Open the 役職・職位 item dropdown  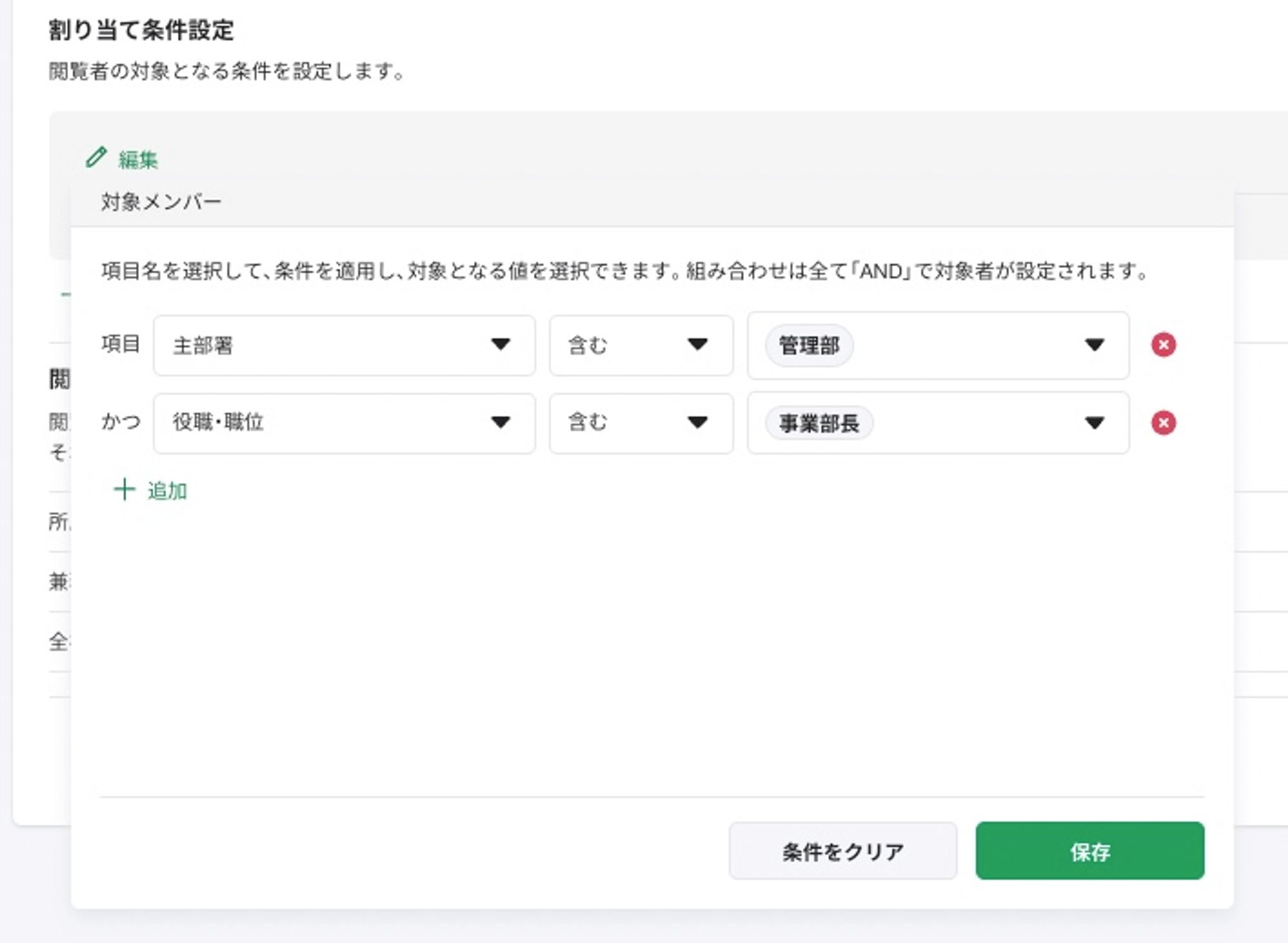click(x=344, y=423)
